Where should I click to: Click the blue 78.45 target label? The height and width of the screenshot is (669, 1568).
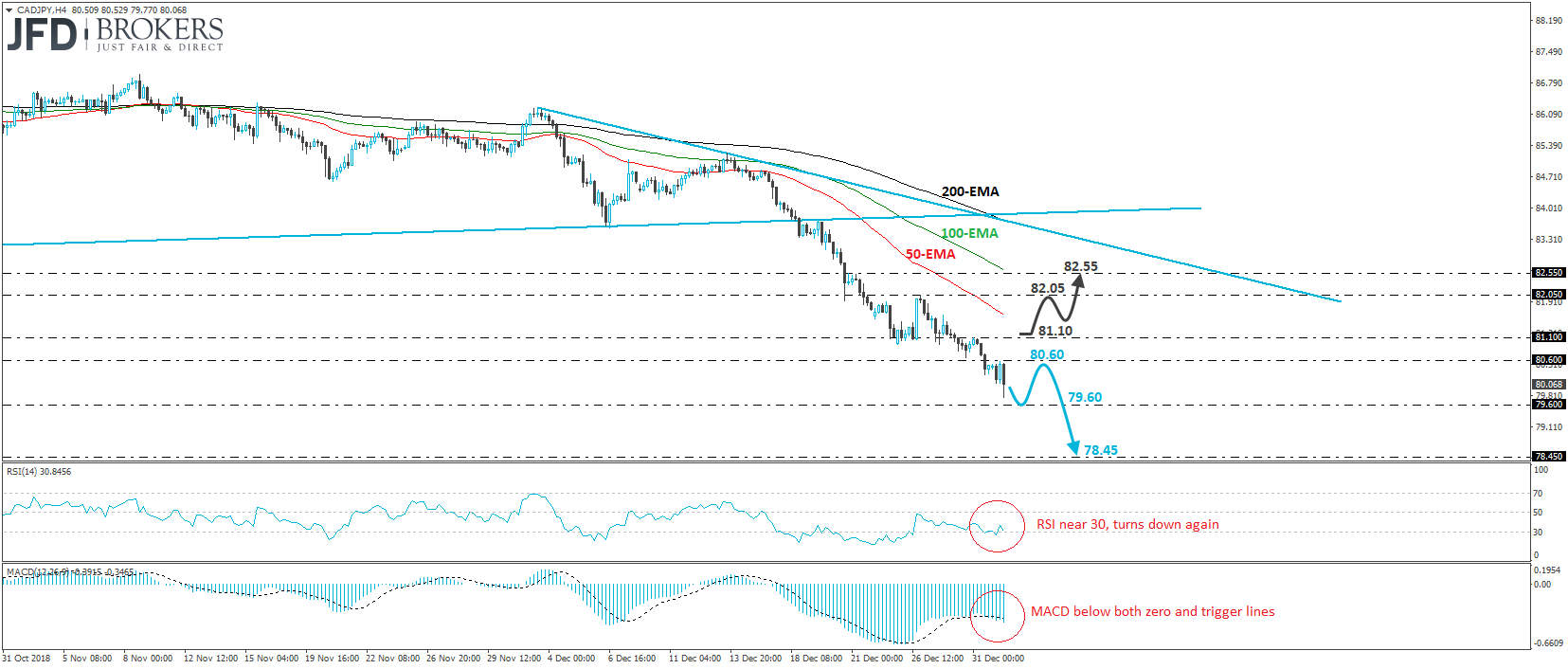pyautogui.click(x=1101, y=450)
